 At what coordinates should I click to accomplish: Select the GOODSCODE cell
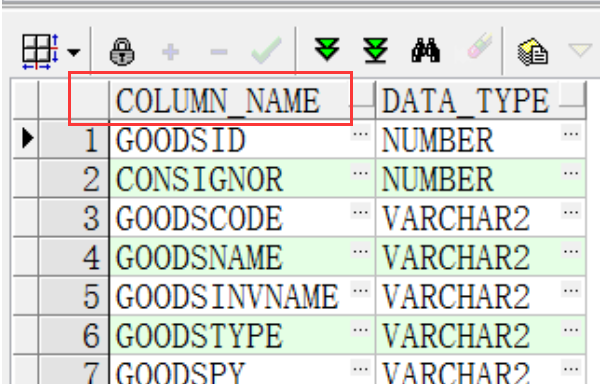tap(242, 218)
